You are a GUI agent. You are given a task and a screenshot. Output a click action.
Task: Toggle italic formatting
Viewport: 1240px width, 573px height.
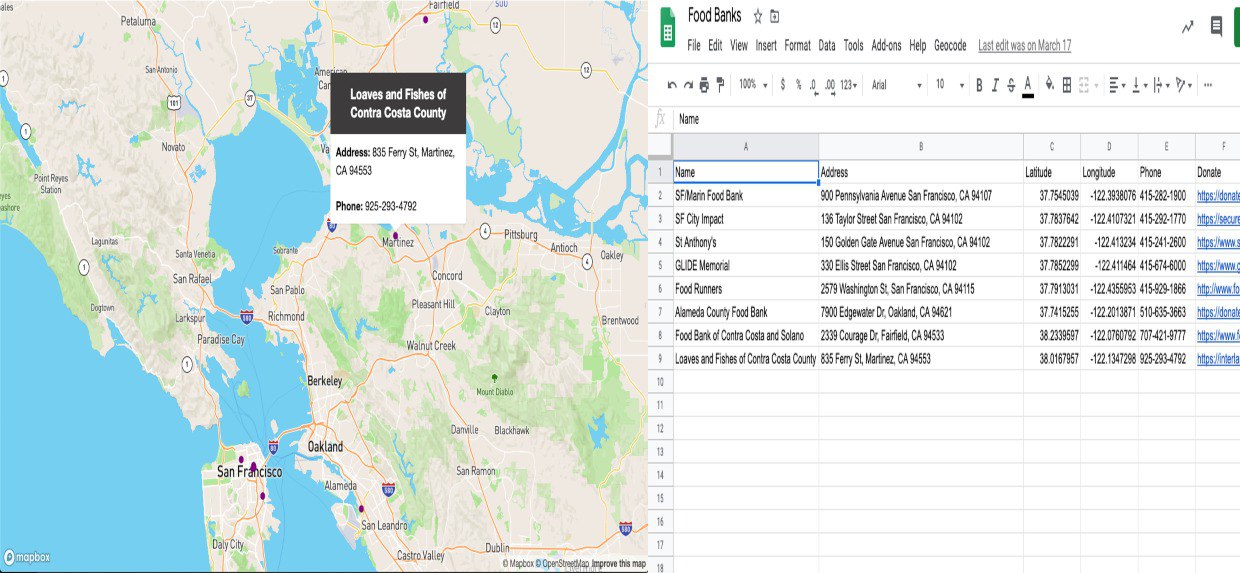coord(995,85)
